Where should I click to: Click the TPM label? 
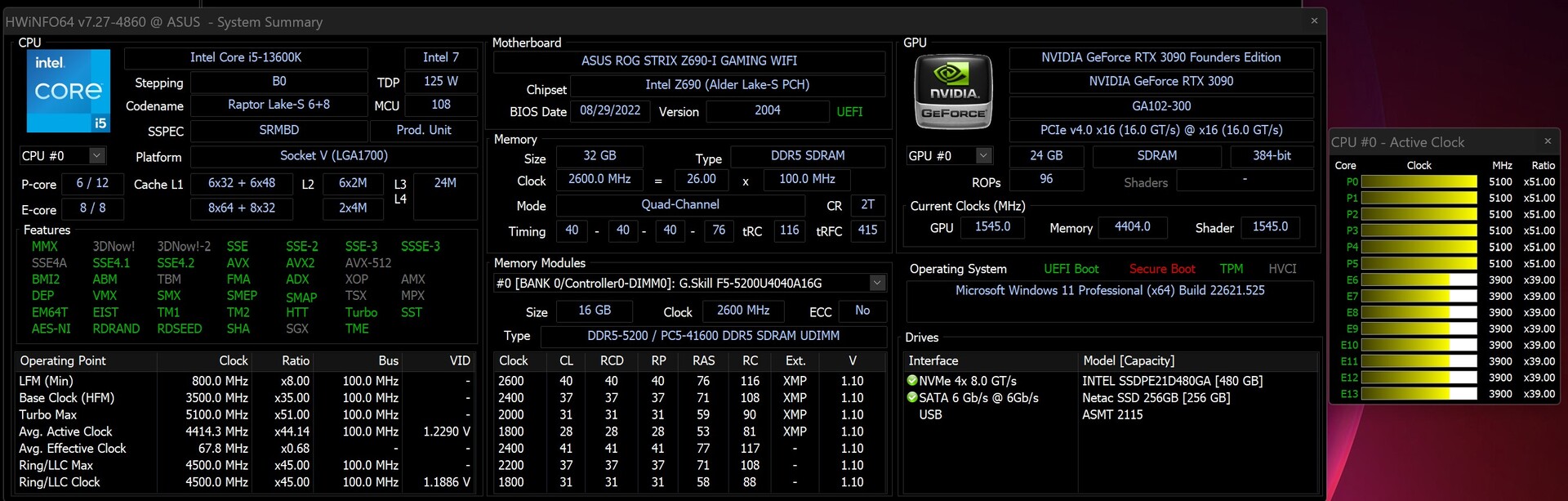1232,269
